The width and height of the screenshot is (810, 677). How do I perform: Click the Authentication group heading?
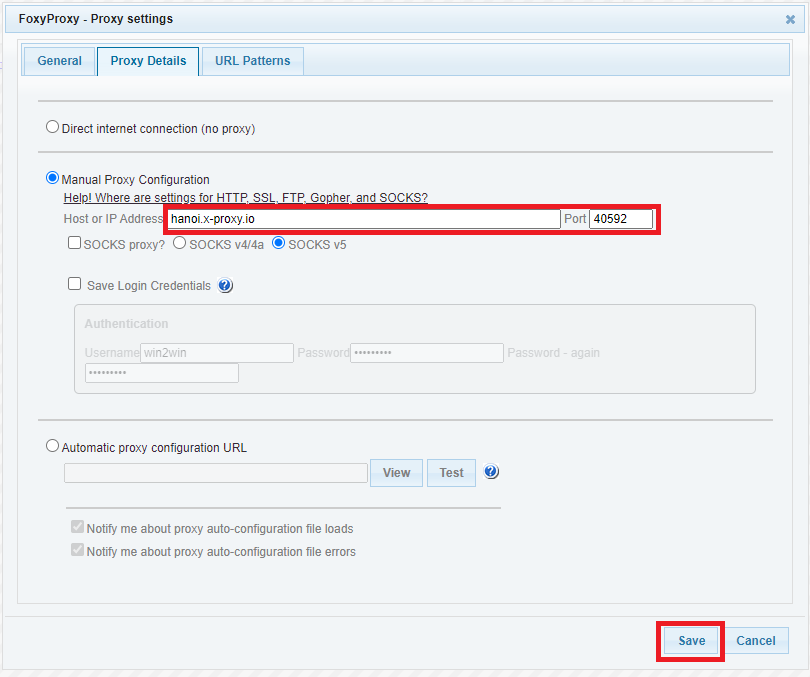pos(127,324)
